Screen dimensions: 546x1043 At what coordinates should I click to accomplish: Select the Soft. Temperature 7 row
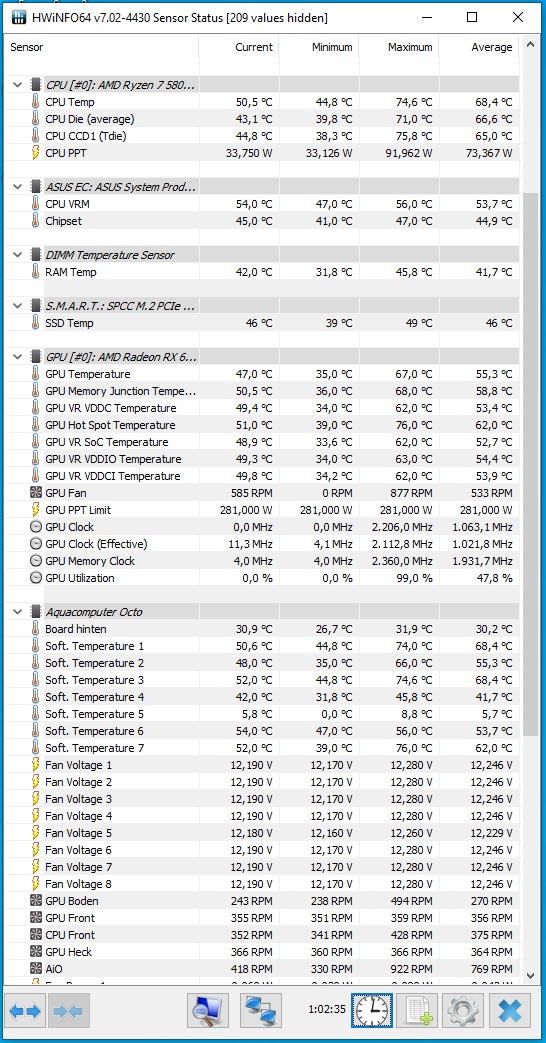pyautogui.click(x=261, y=748)
